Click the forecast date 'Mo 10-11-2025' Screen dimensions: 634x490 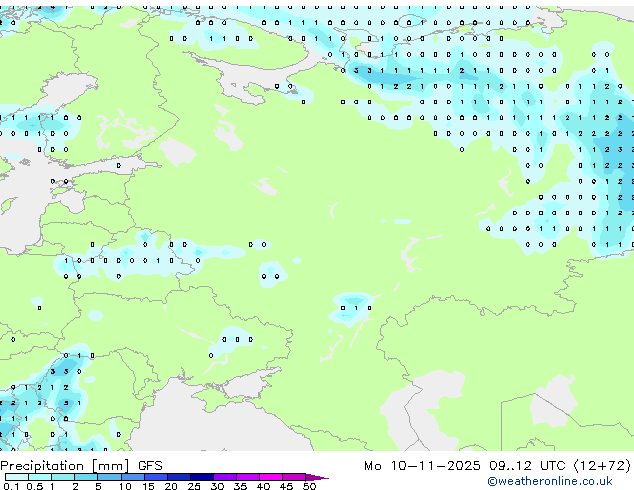click(422, 466)
